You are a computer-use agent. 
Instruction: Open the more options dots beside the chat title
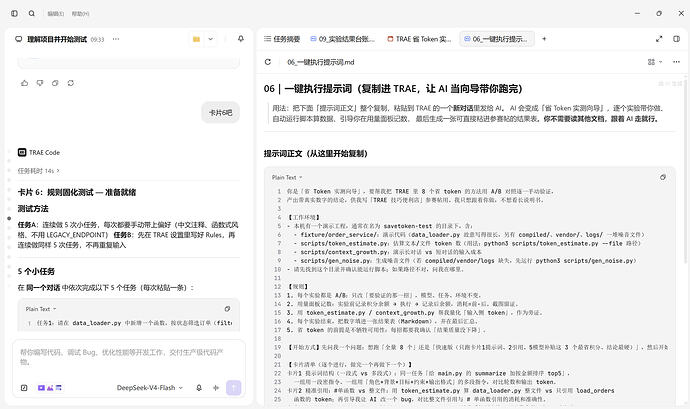click(116, 39)
